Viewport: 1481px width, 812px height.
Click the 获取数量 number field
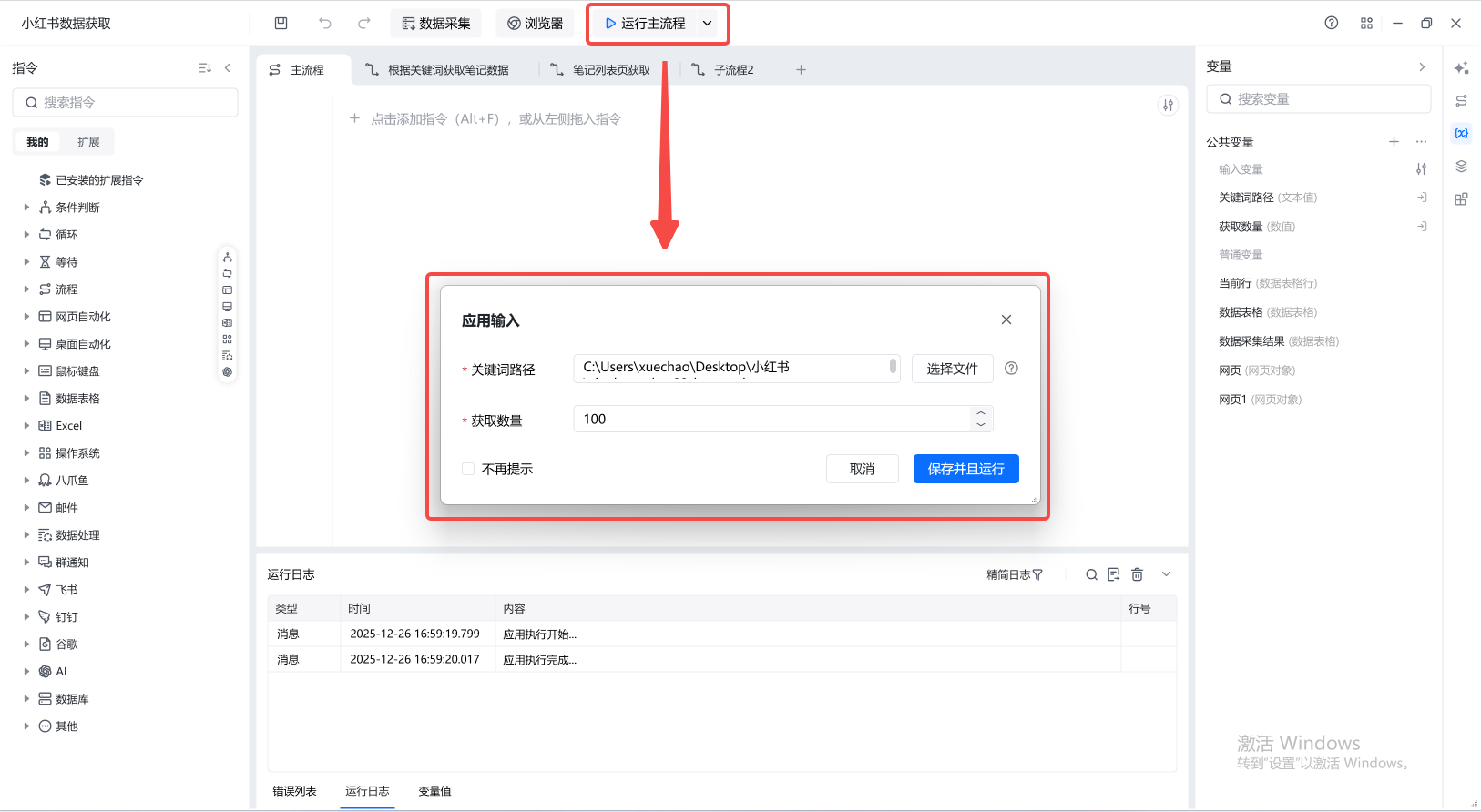coord(783,419)
